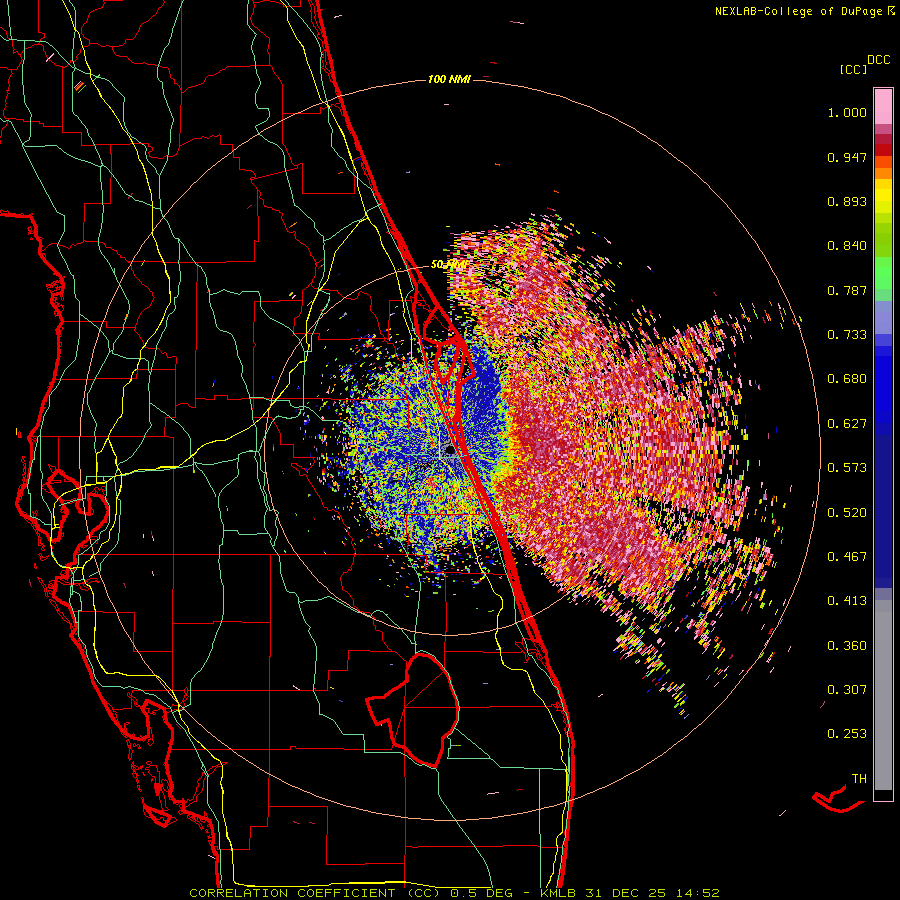Select the 0.253 scale value
Viewport: 900px width, 900px height.
coord(847,734)
